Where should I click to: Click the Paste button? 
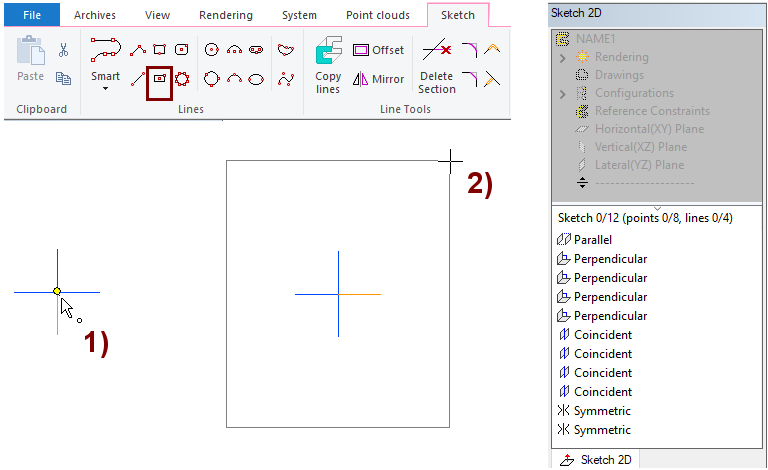[x=30, y=60]
